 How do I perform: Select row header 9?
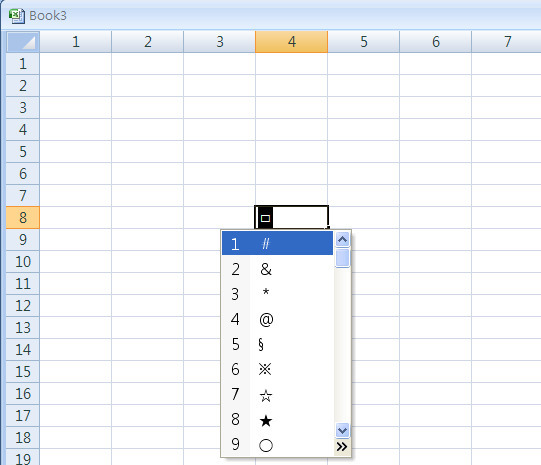pos(23,240)
